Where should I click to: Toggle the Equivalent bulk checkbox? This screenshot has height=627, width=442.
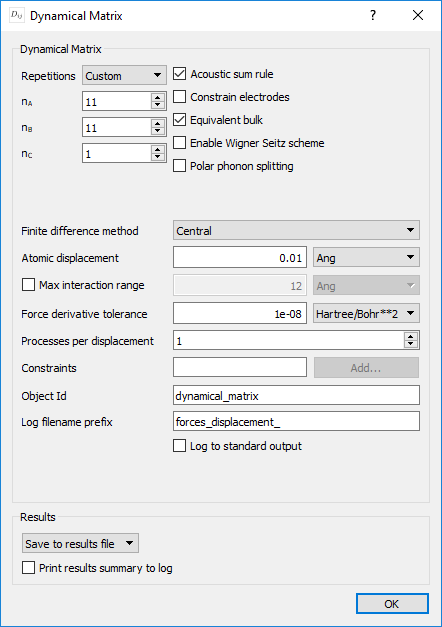coord(180,120)
